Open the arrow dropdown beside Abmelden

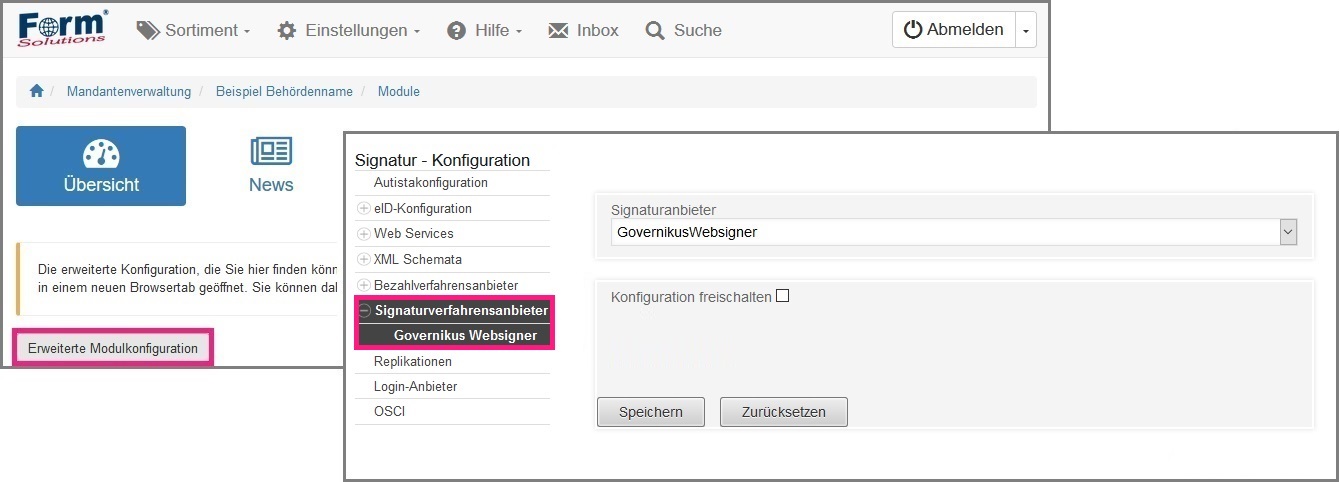pos(1025,31)
